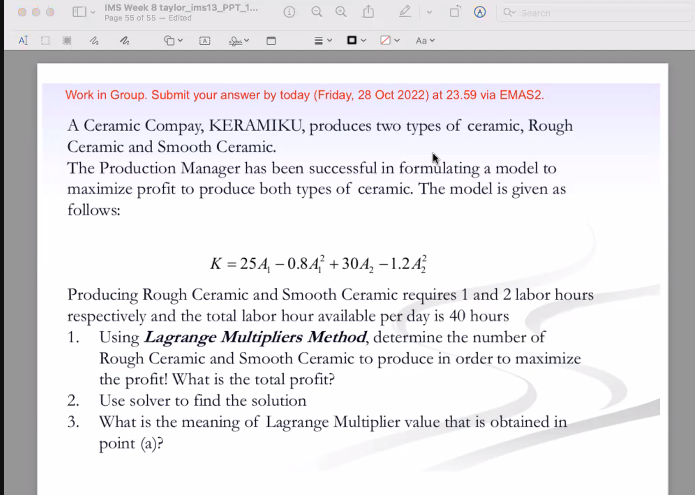Select the Text Selection tool

coord(23,41)
